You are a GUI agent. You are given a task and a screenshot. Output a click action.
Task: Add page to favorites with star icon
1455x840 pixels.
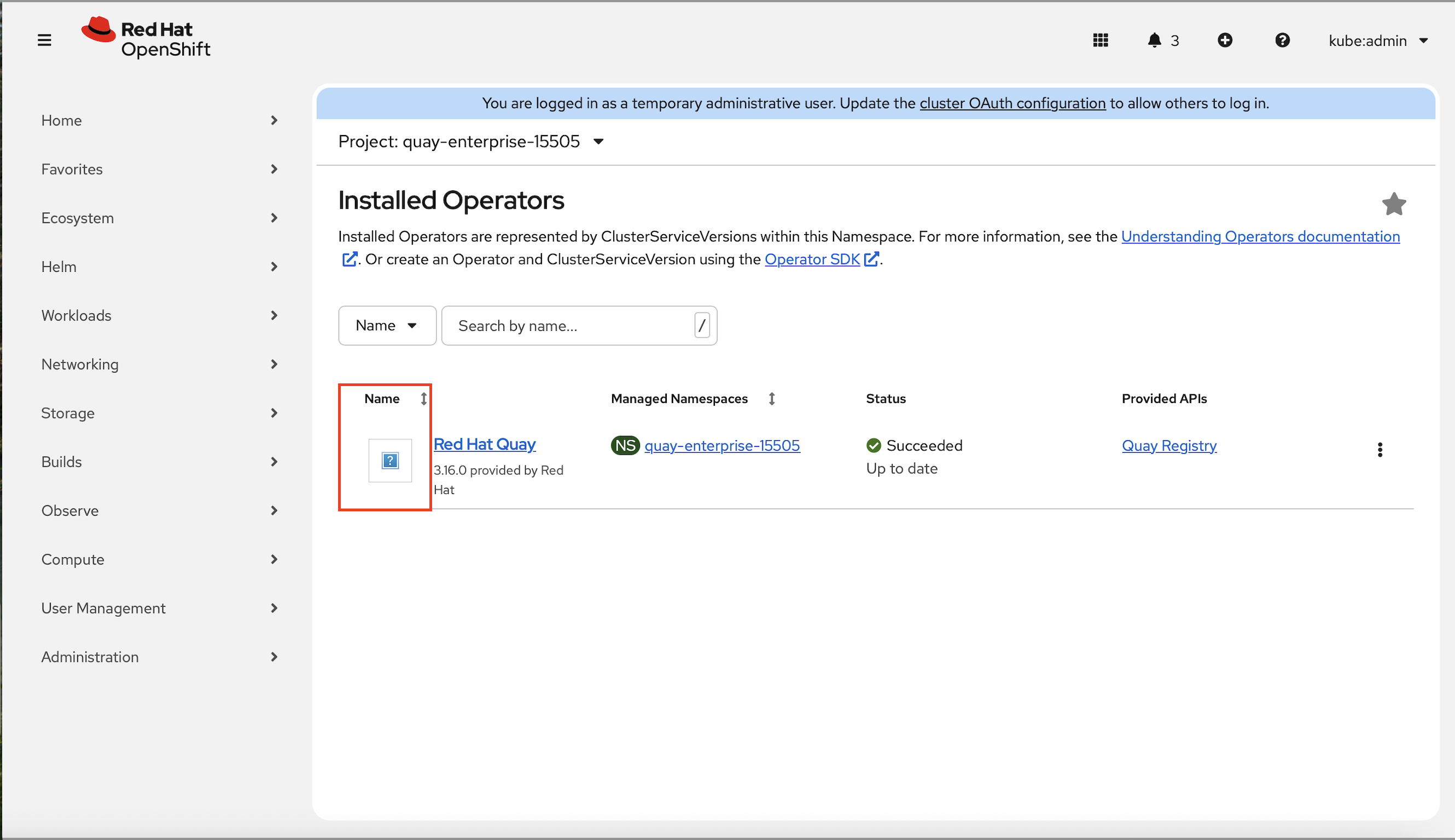click(1393, 204)
